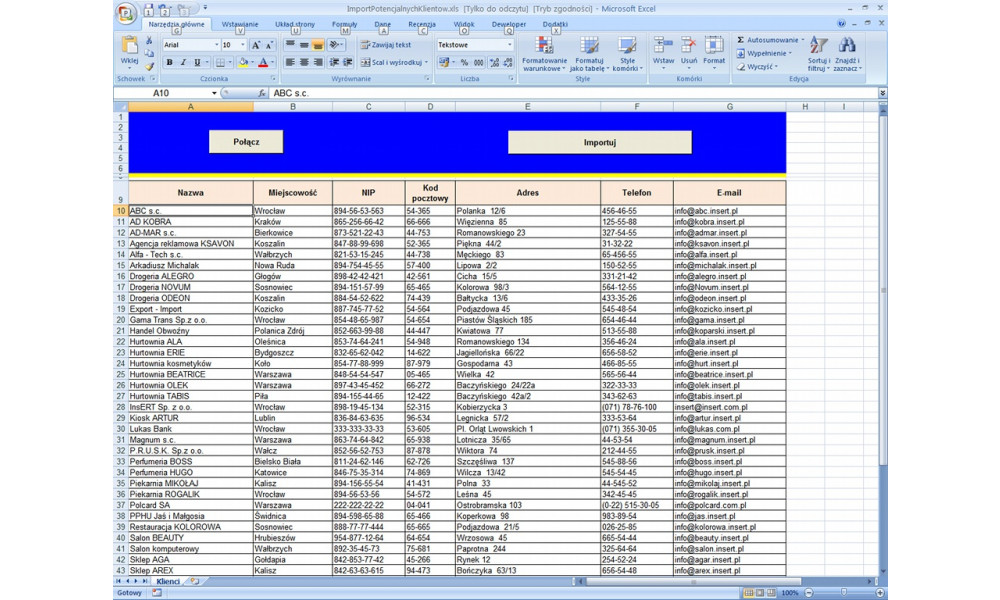
Task: Decrease font size with small A icon
Action: pos(268,45)
